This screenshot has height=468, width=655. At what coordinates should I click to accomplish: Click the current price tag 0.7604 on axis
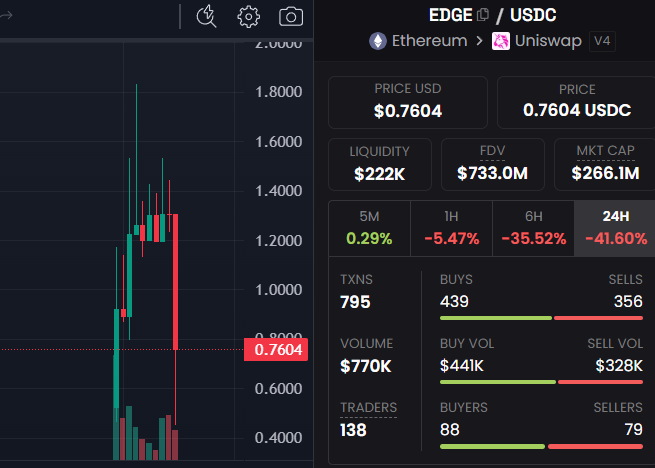point(276,349)
